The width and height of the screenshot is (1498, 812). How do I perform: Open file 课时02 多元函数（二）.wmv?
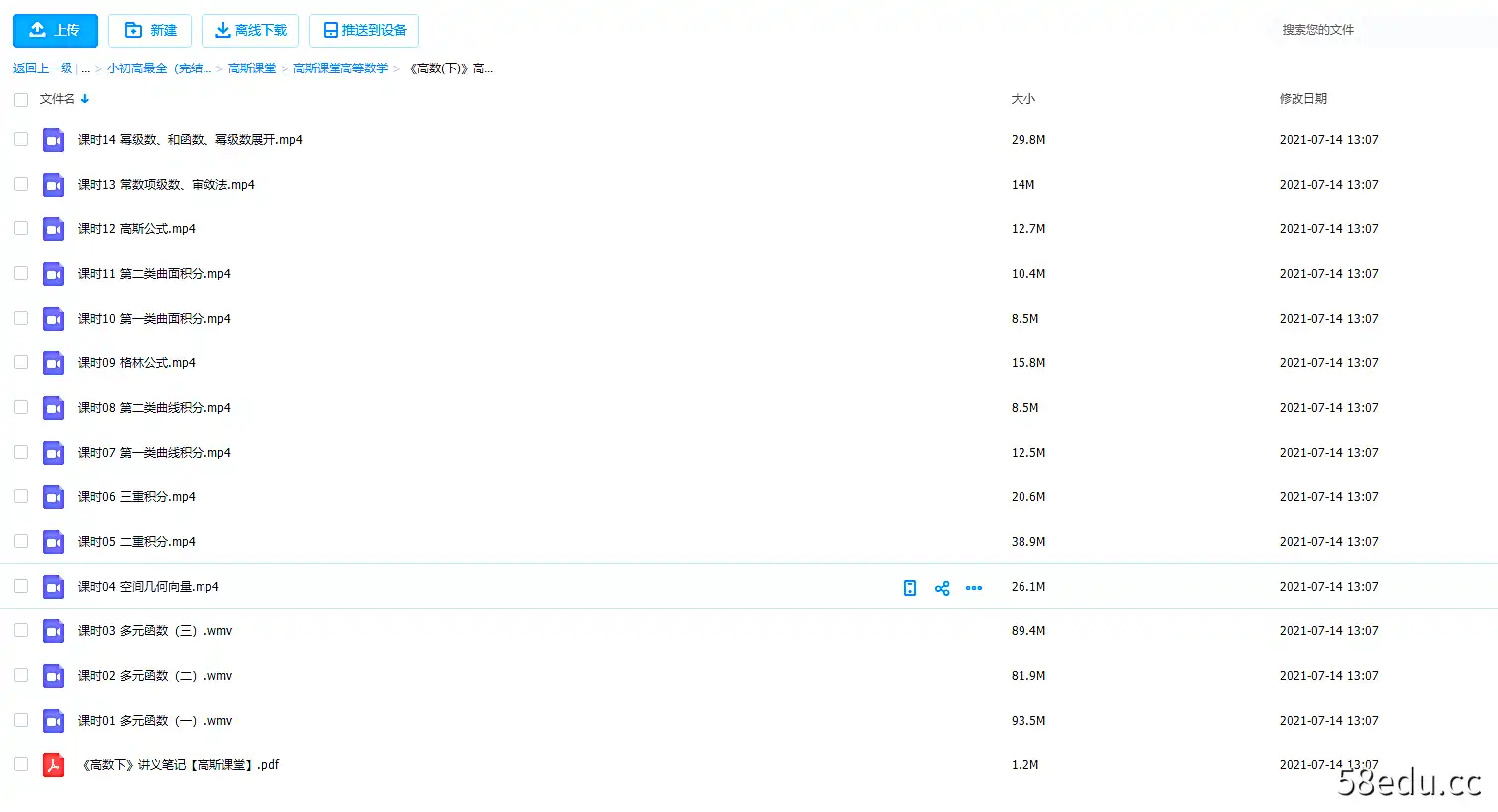156,676
